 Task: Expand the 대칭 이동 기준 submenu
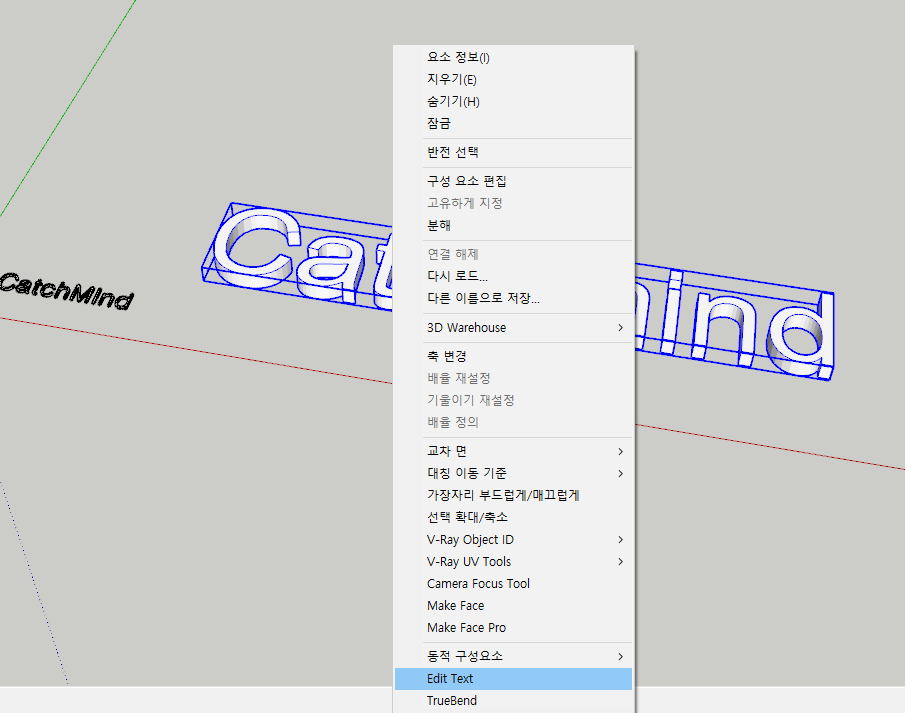tap(513, 473)
